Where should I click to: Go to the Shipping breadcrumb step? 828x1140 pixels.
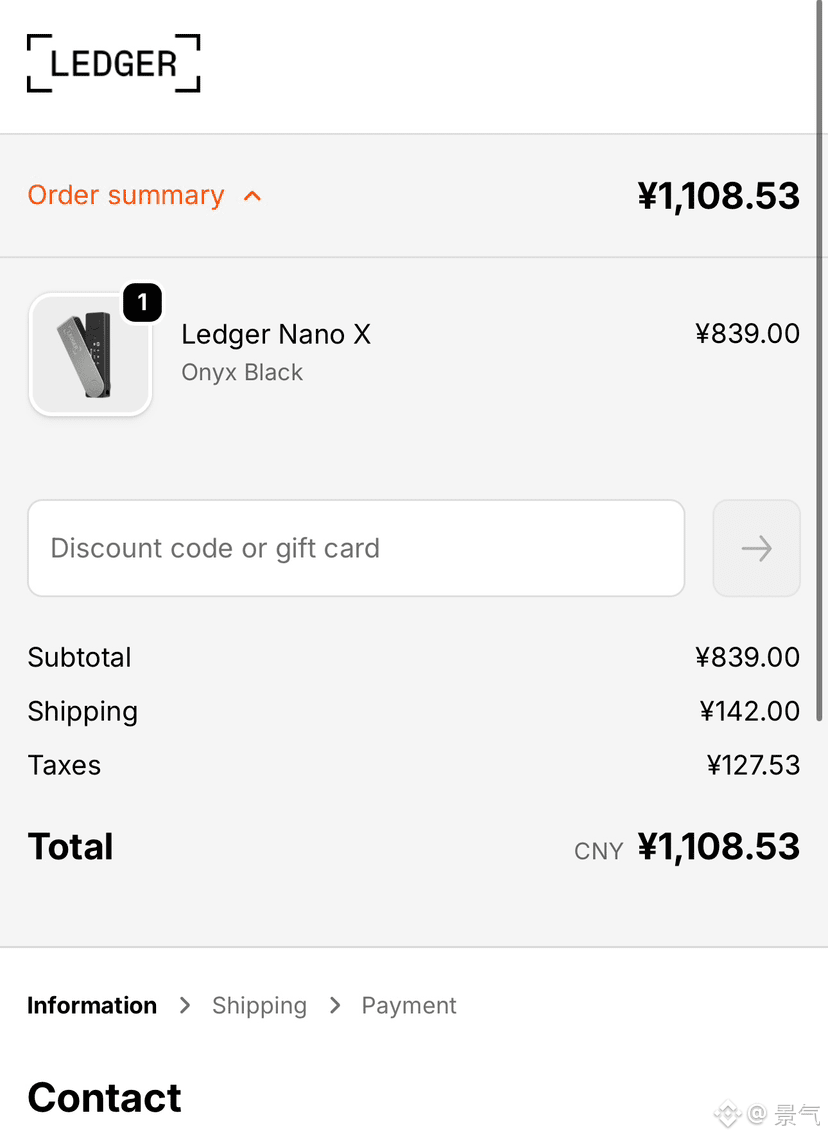260,1005
